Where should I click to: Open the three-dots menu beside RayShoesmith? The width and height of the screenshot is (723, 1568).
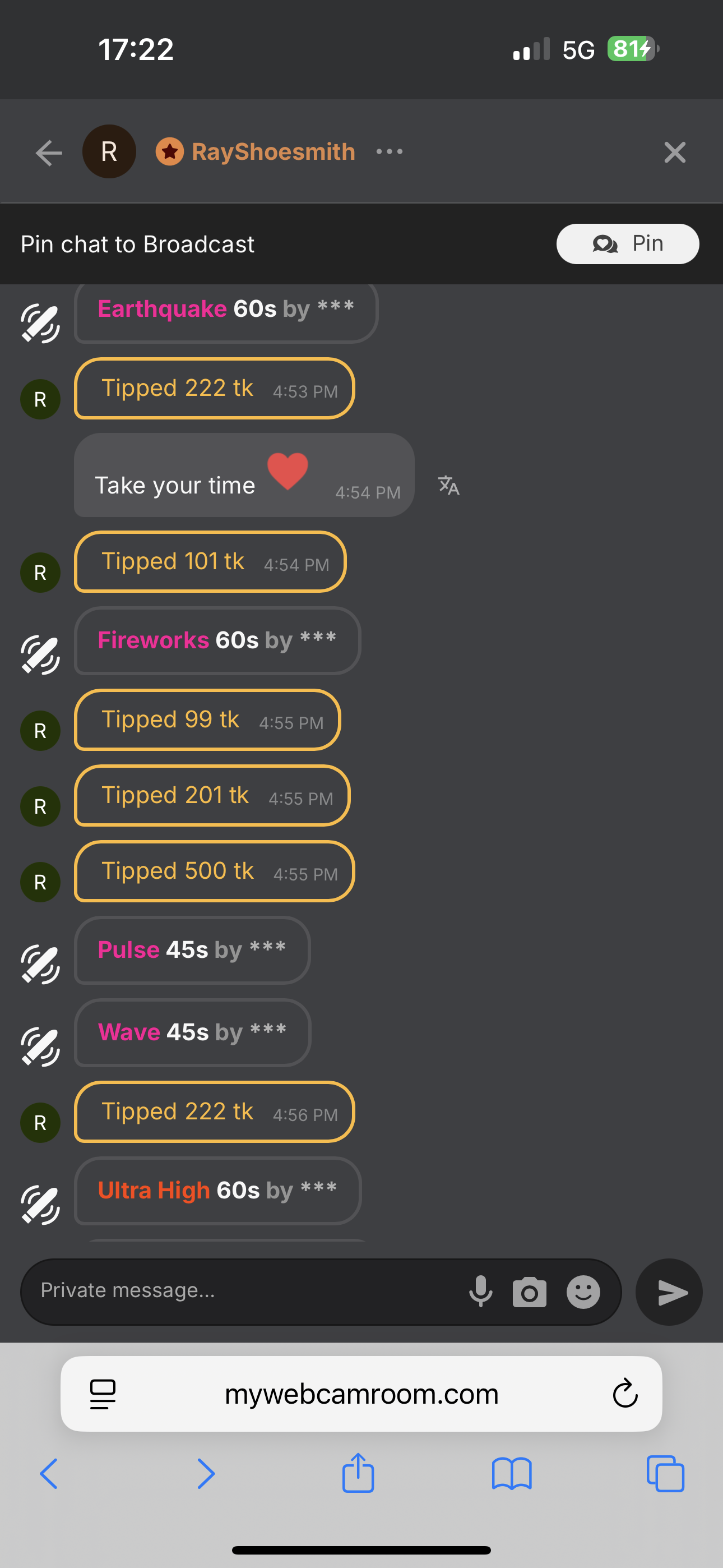(x=389, y=151)
